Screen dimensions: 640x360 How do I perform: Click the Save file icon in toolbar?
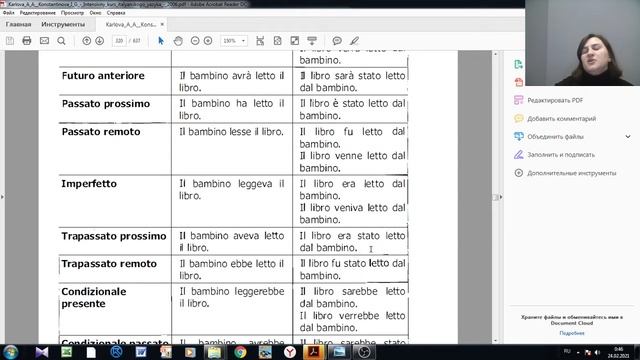pyautogui.click(x=10, y=41)
